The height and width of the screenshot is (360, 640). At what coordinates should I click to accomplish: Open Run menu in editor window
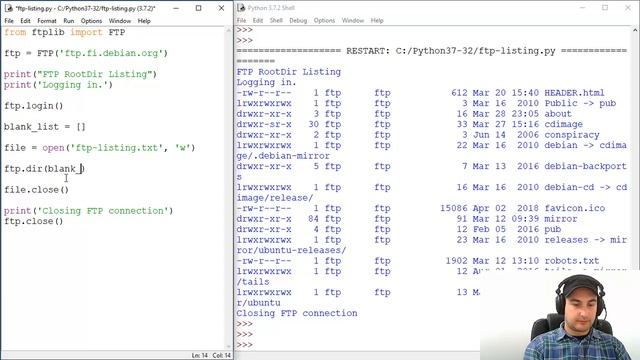(x=69, y=21)
